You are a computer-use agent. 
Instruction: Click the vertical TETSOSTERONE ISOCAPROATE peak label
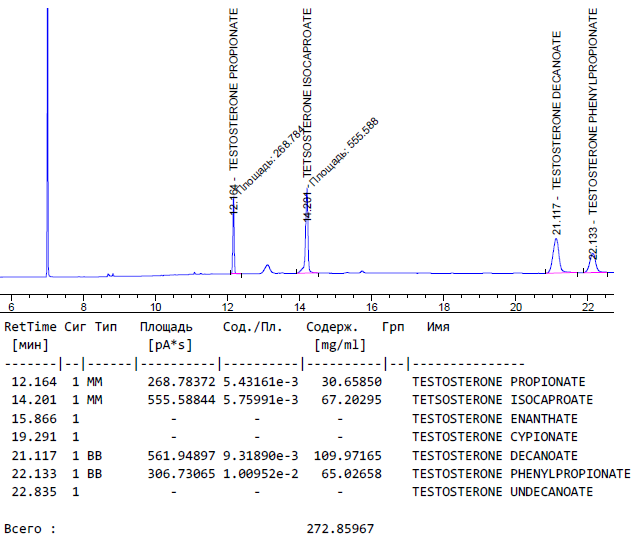[x=307, y=90]
